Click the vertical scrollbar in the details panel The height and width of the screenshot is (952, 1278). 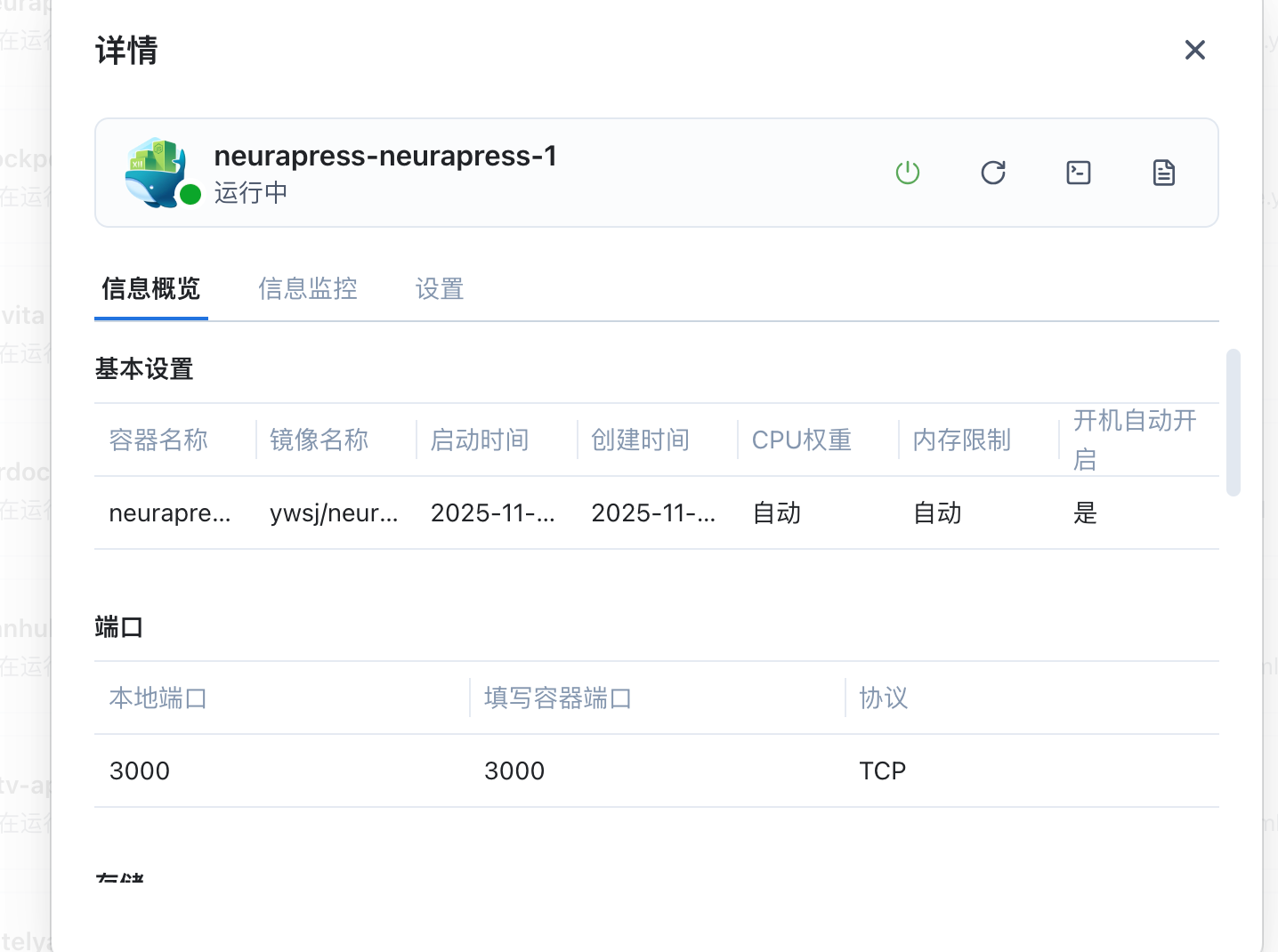pyautogui.click(x=1233, y=423)
